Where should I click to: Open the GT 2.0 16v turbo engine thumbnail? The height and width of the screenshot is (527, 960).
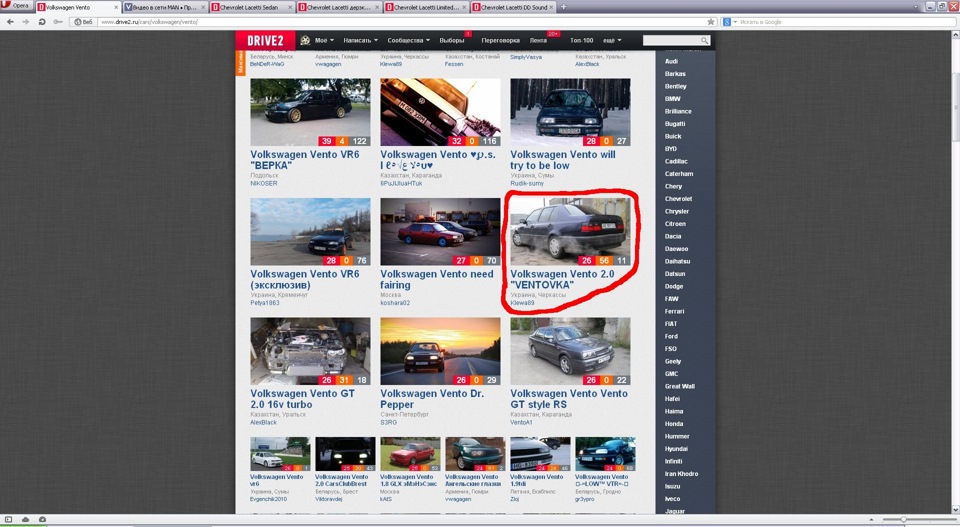coord(310,351)
